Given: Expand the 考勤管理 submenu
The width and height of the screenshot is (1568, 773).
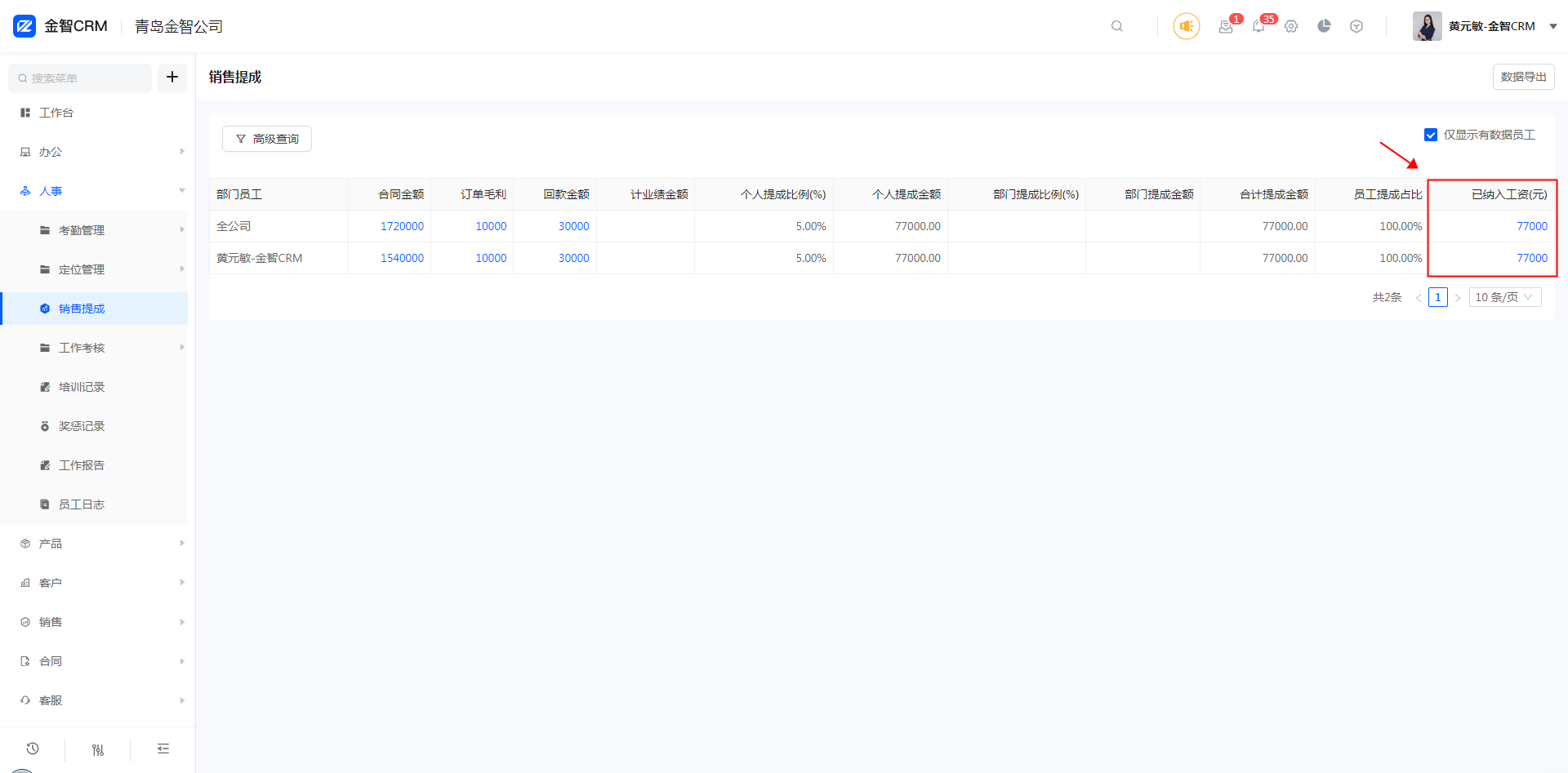Looking at the screenshot, I should coord(82,230).
